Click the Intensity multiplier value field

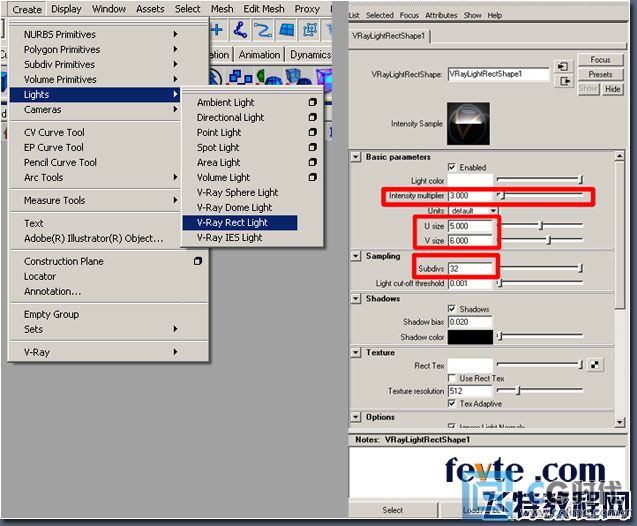pos(470,196)
